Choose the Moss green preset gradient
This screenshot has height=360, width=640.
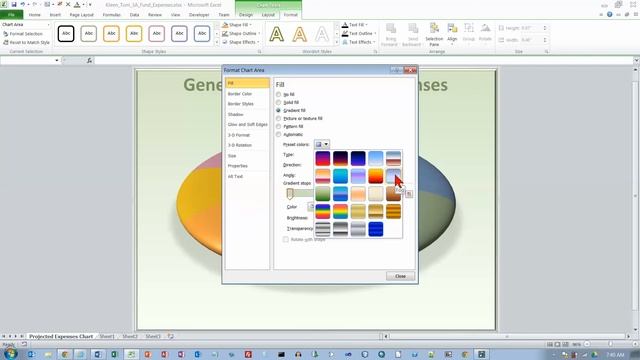(322, 194)
